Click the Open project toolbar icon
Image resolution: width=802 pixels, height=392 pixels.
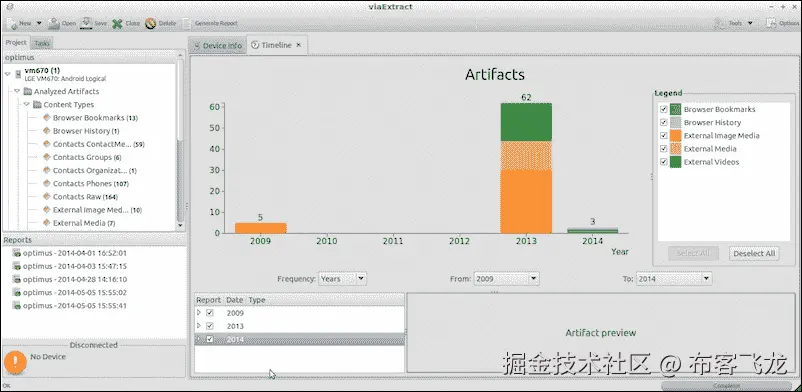pyautogui.click(x=54, y=23)
